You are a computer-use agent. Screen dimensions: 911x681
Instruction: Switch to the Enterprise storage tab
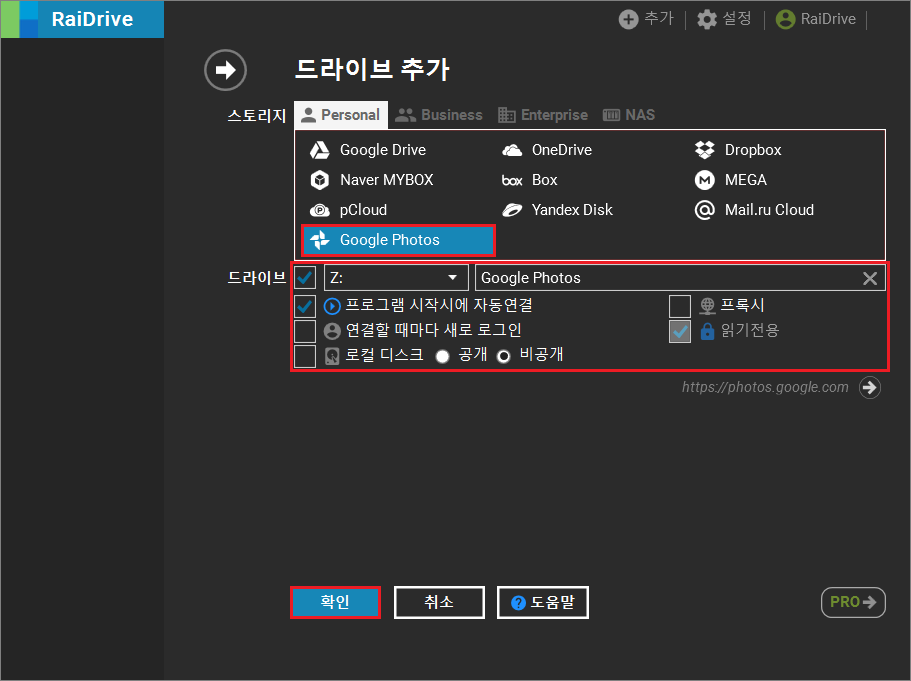[x=543, y=115]
